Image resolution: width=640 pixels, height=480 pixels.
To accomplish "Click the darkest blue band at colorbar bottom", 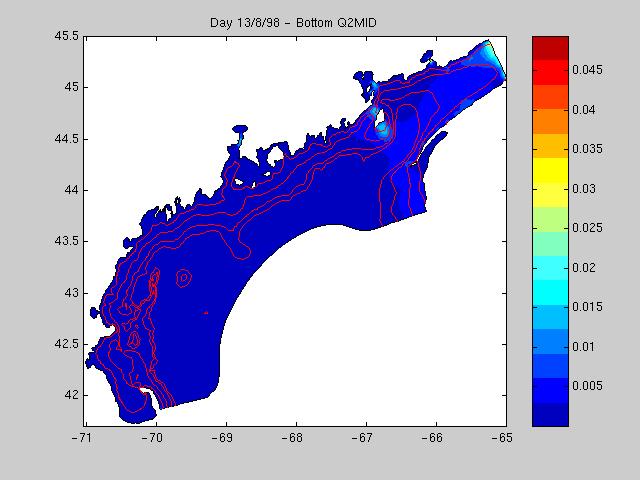I will pos(550,415).
